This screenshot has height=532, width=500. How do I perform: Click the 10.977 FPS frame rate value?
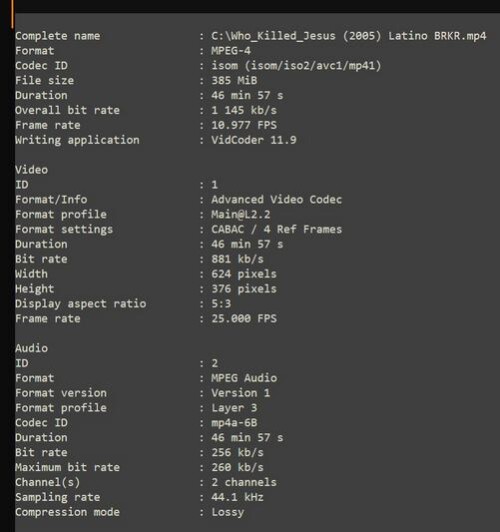[244, 125]
